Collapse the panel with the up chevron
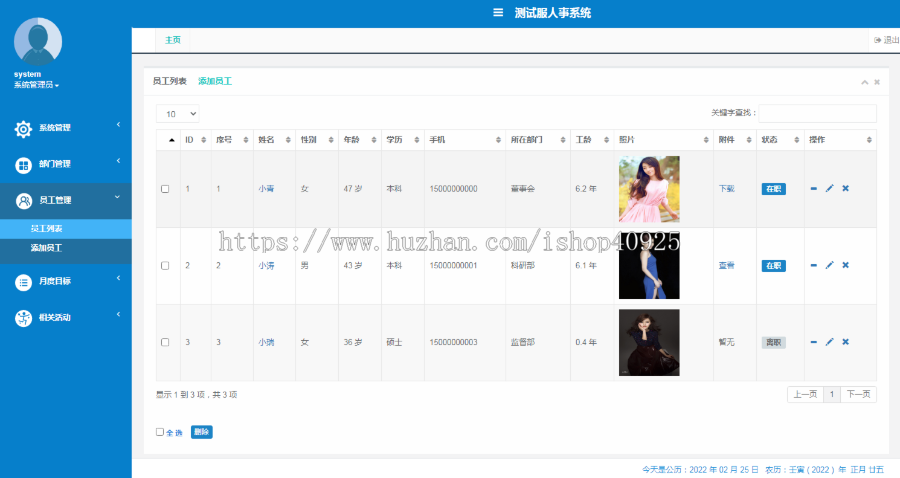The width and height of the screenshot is (900, 478). coord(864,83)
